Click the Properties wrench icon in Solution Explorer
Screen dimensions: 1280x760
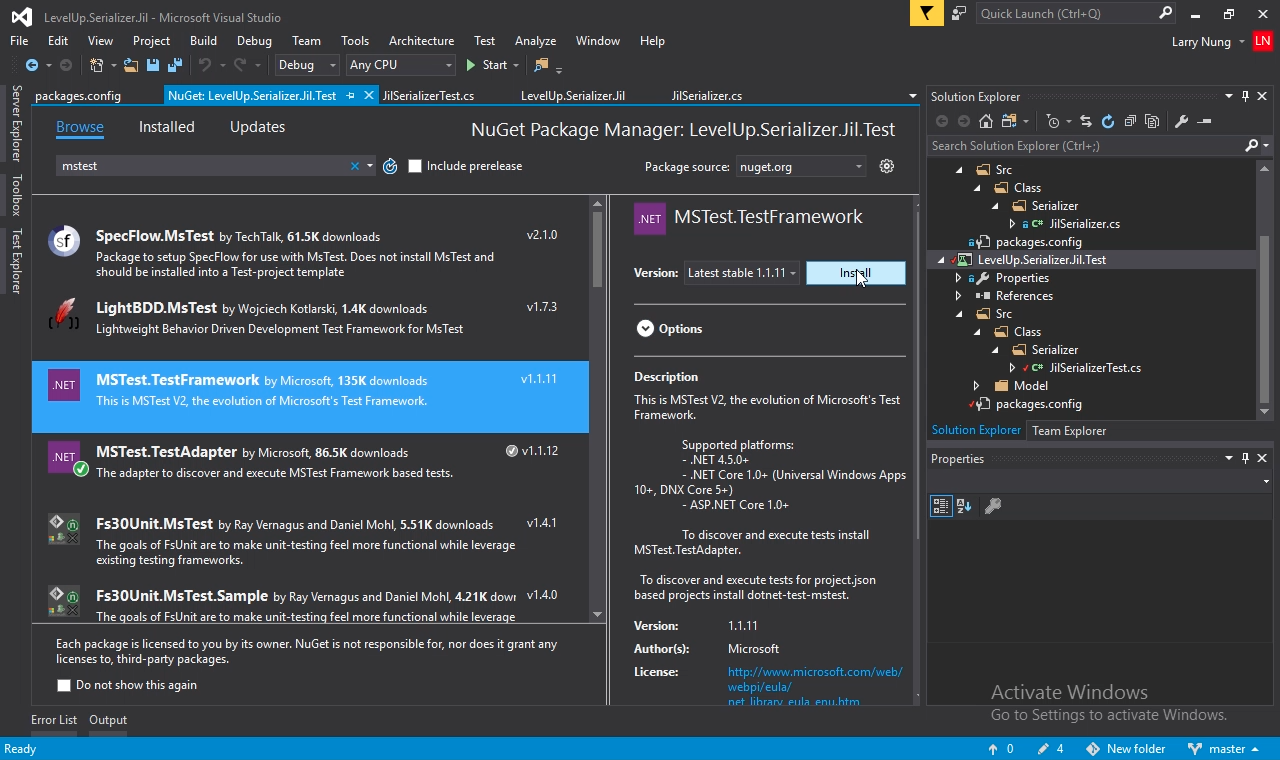coord(1181,121)
